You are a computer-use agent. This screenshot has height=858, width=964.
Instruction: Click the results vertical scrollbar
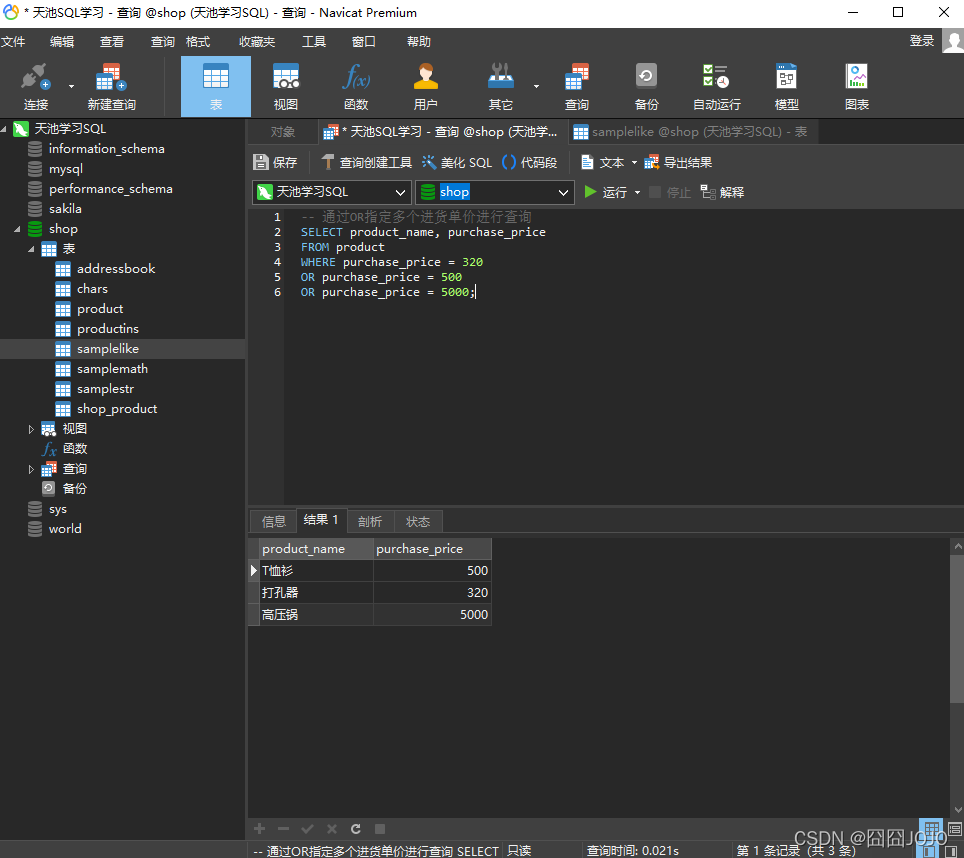[x=957, y=627]
